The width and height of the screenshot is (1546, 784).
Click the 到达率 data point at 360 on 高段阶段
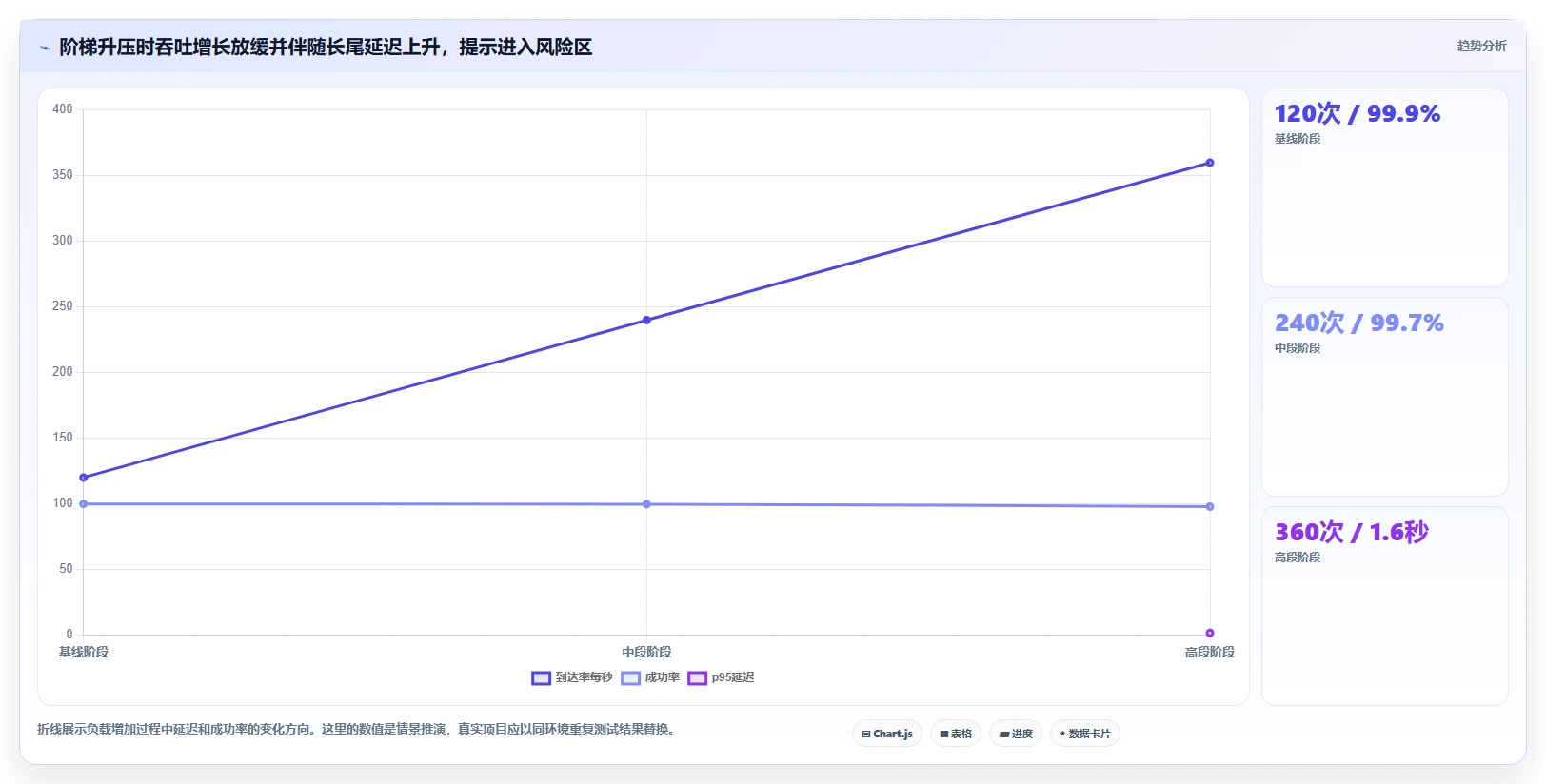click(1210, 163)
